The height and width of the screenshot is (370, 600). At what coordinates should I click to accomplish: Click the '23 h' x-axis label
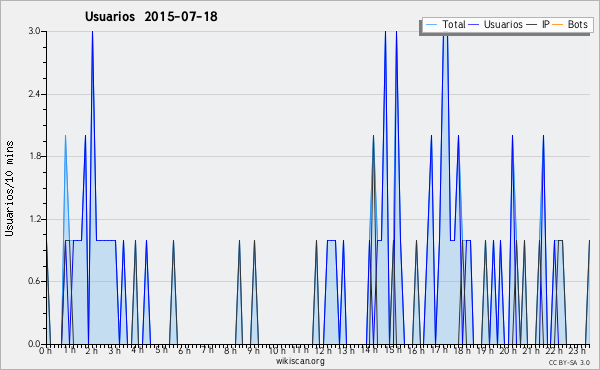[x=577, y=351]
